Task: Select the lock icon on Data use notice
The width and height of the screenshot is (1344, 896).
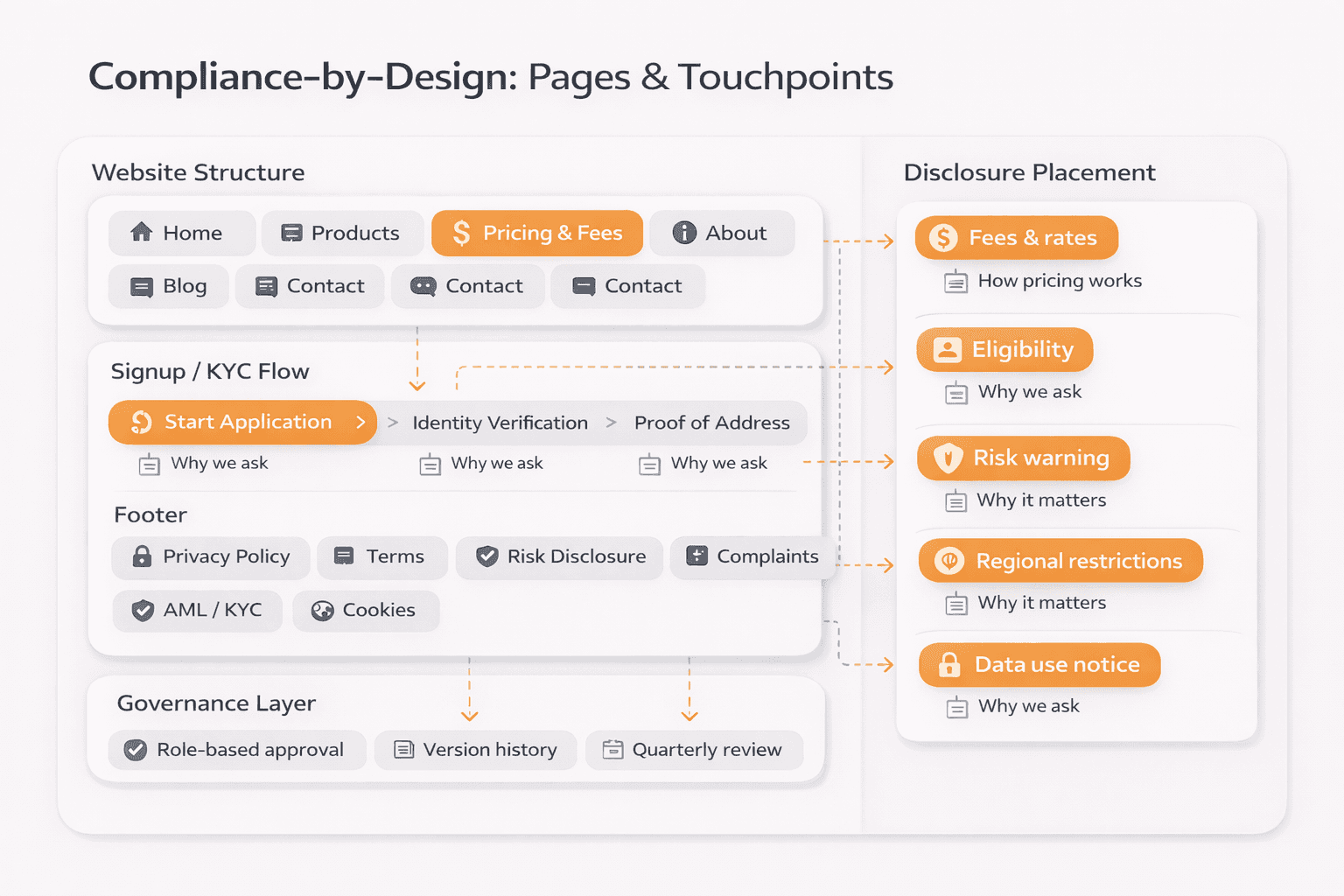Action: [x=948, y=665]
